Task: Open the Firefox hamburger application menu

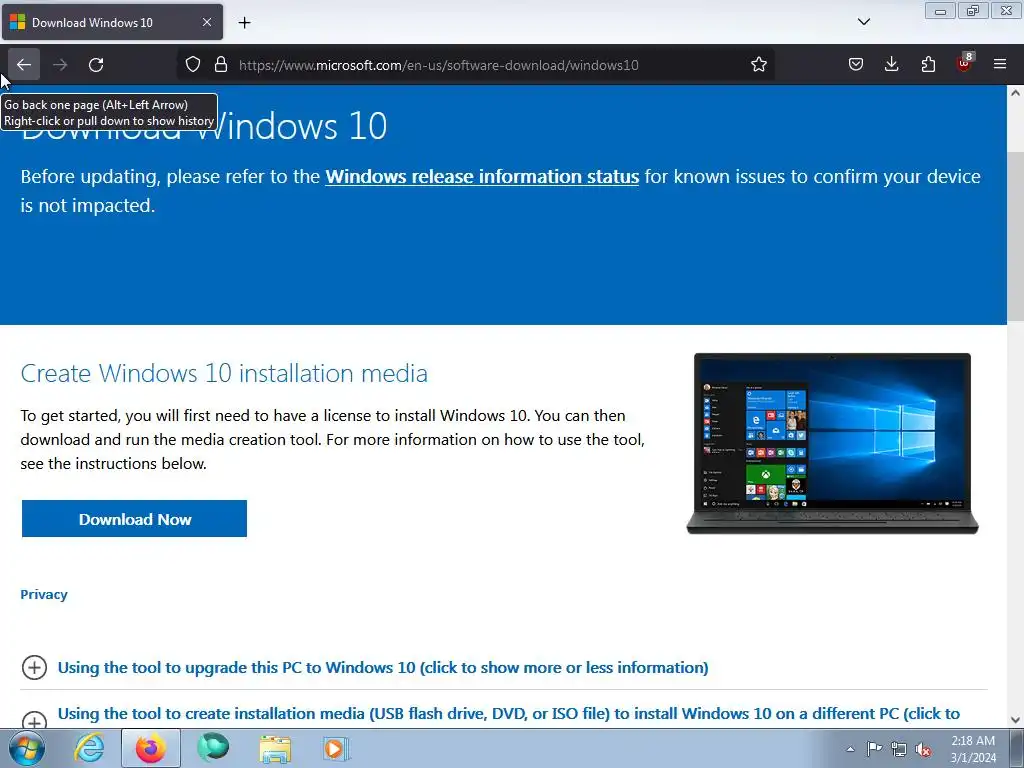Action: coord(1000,65)
